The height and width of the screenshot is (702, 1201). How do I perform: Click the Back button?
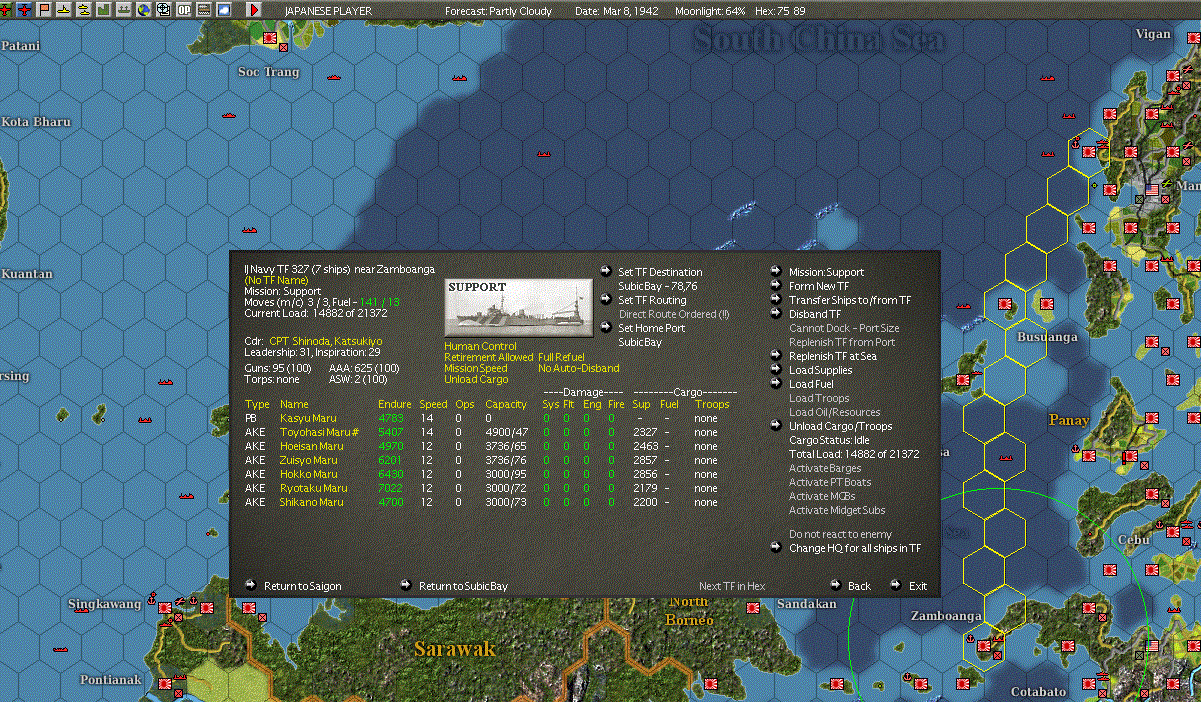click(x=859, y=585)
